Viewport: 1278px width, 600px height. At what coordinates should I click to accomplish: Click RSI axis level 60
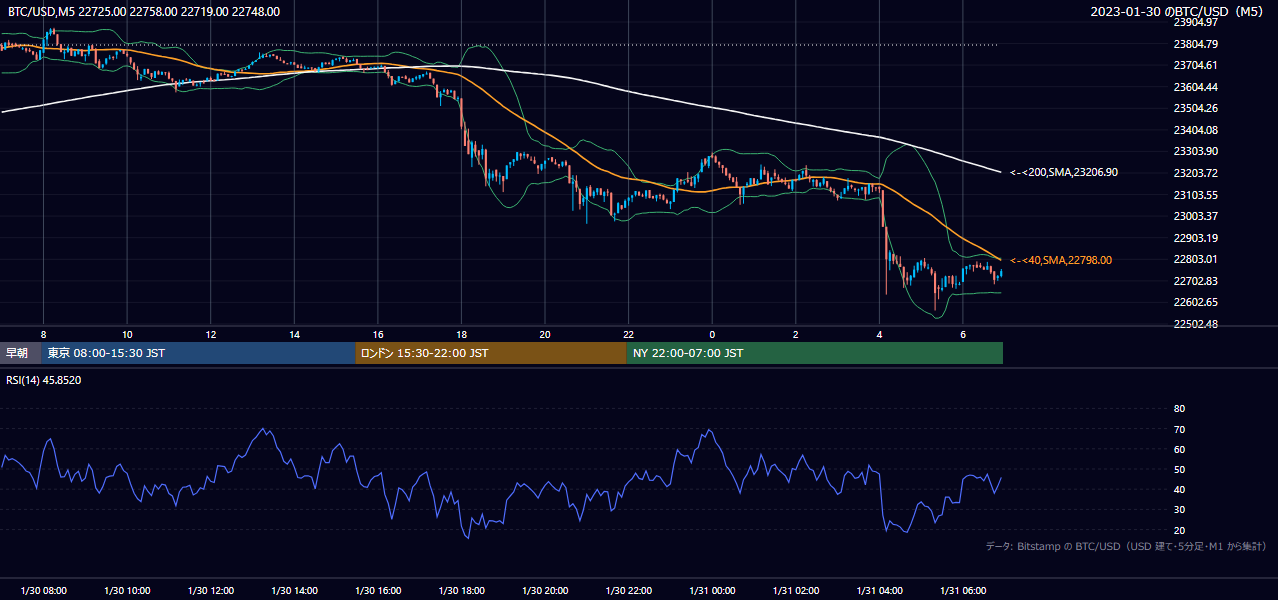click(x=1179, y=449)
